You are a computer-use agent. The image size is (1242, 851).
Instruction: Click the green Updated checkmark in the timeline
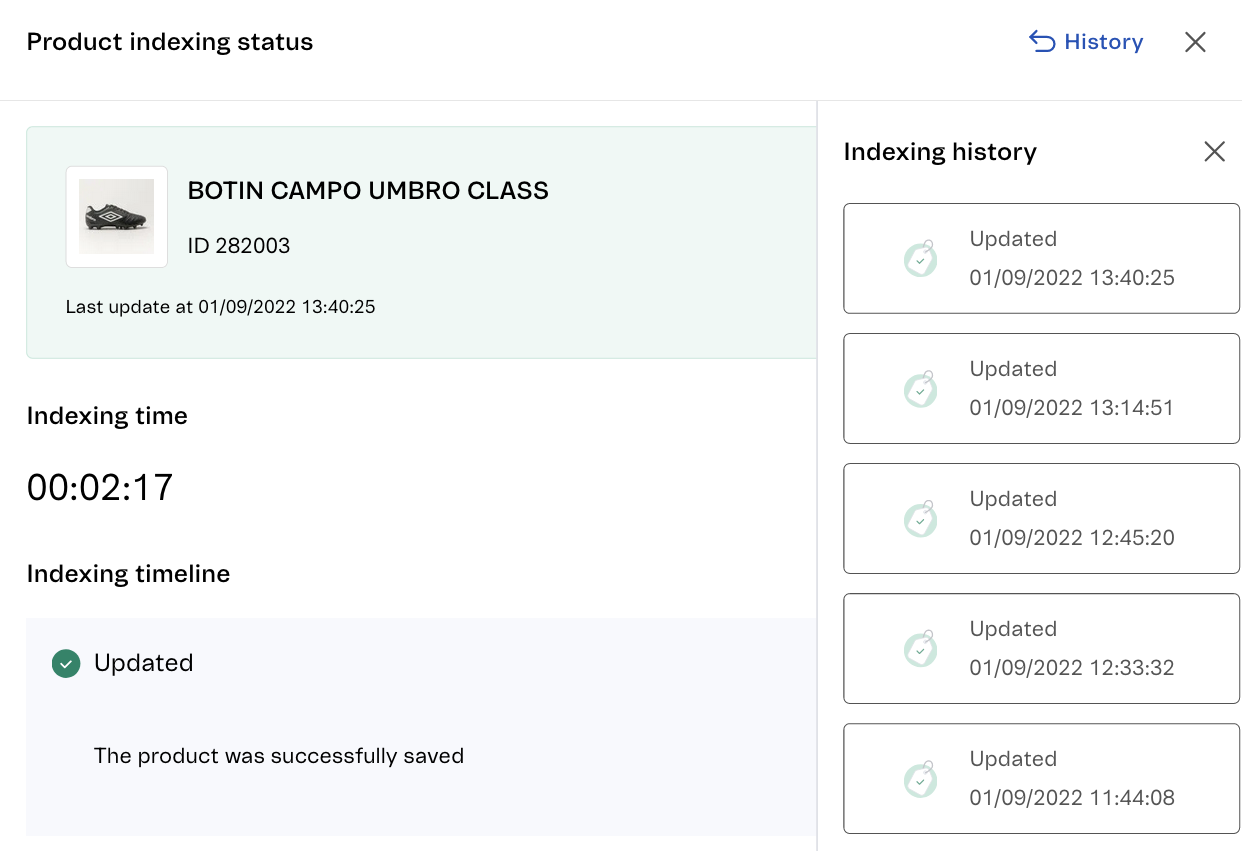pos(66,663)
